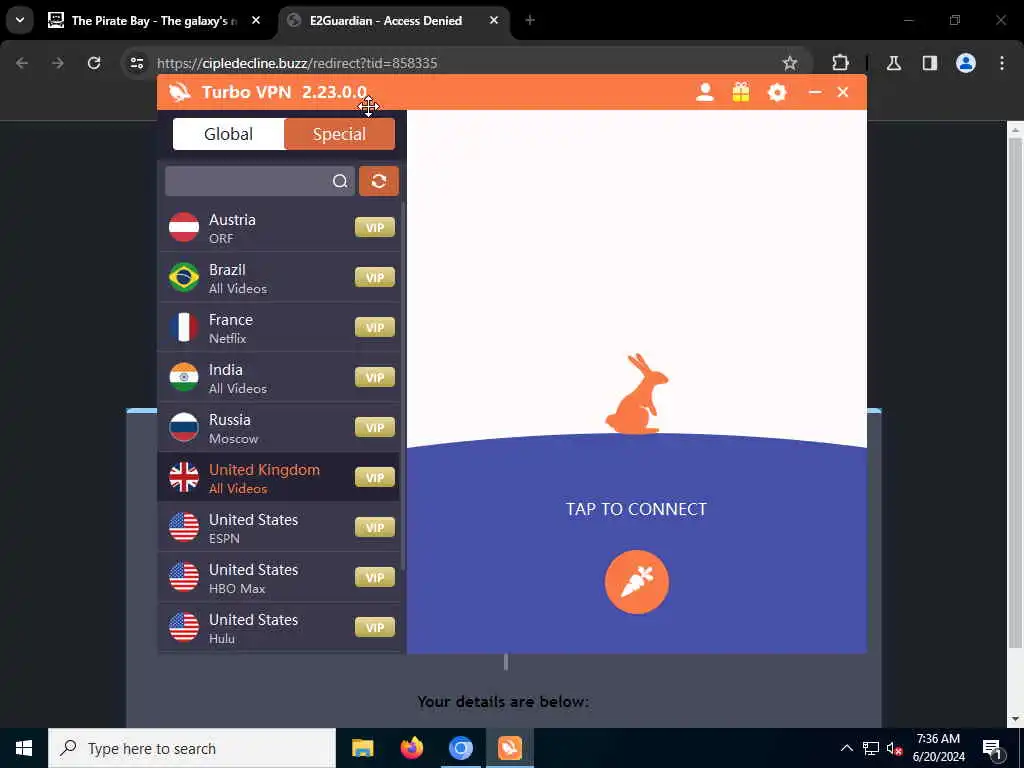Open Turbo VPN settings gear
1024x768 pixels.
tap(776, 92)
